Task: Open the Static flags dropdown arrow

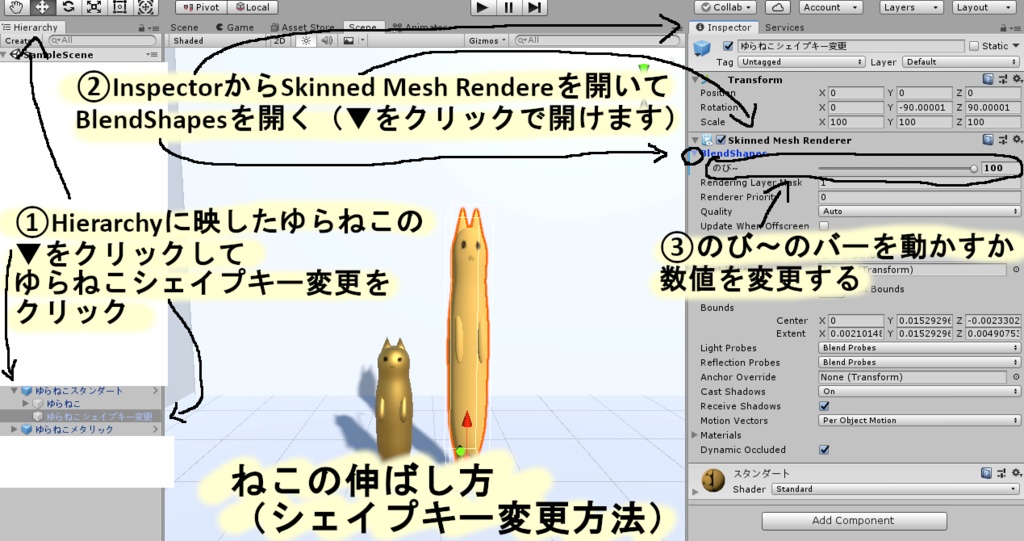Action: tap(1016, 46)
